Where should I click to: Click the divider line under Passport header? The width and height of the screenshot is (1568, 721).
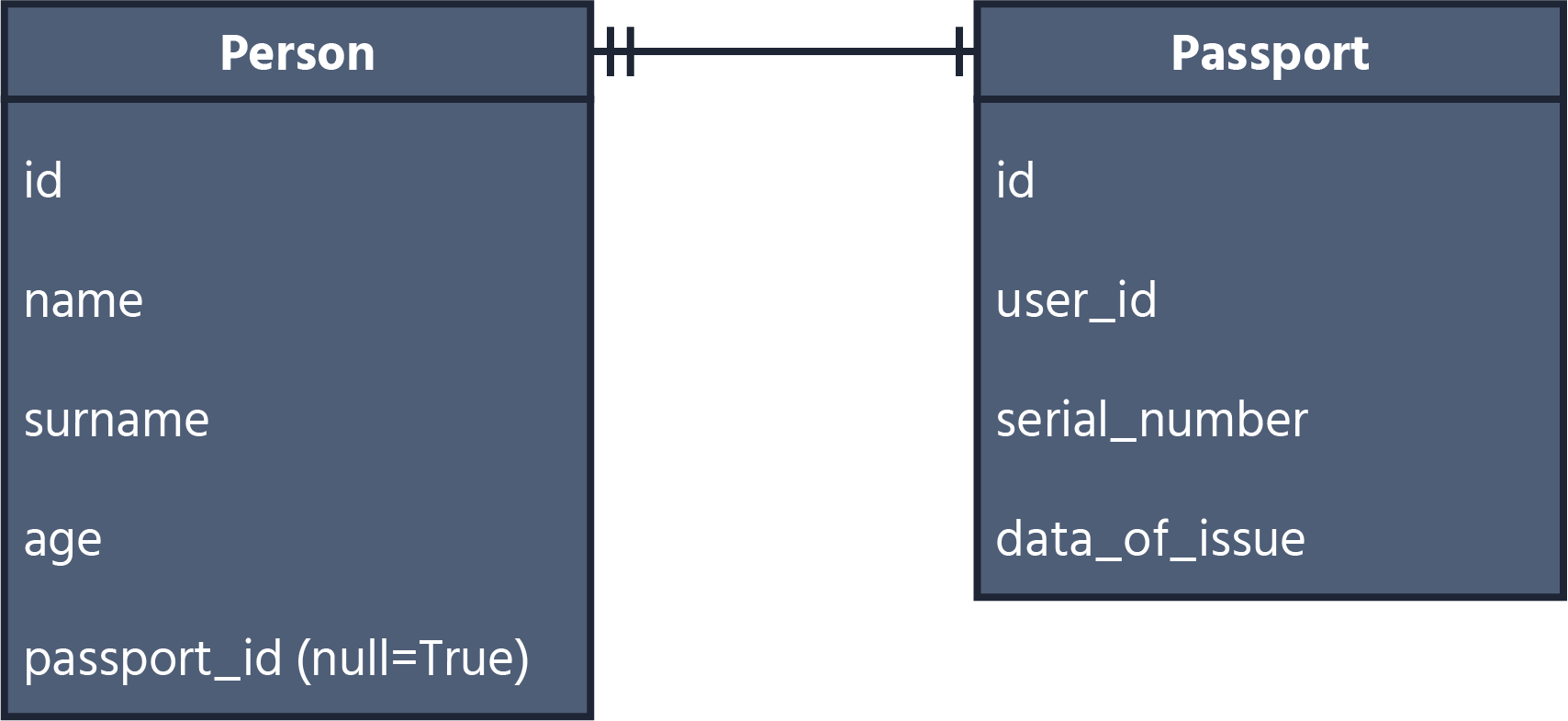click(x=1270, y=98)
